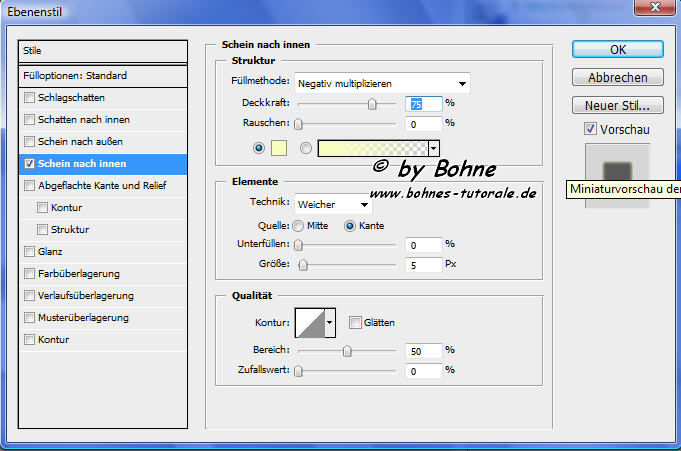The width and height of the screenshot is (681, 451).
Task: Click the Rauschen value field
Action: [x=423, y=124]
